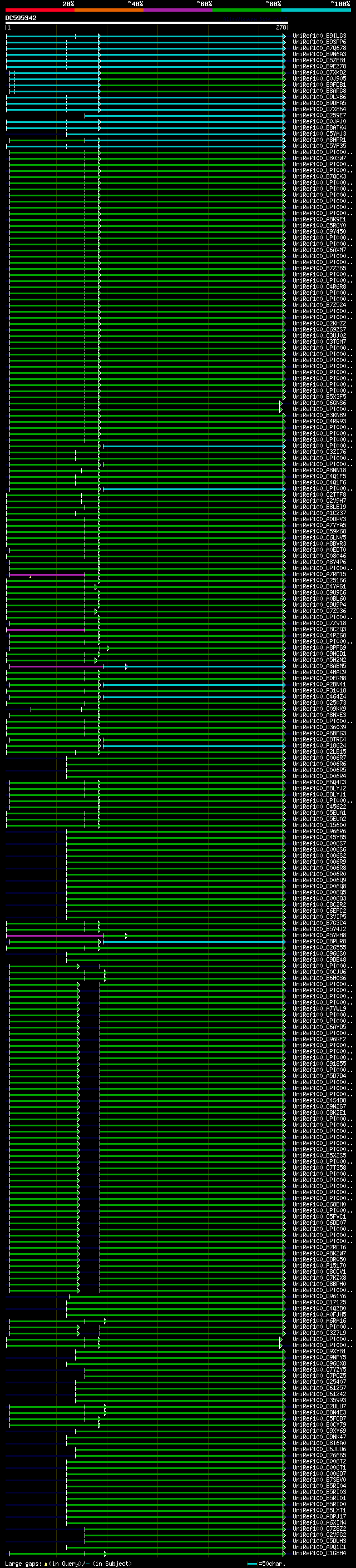The image size is (356, 1568).
Task: Click the orange ~40% legend color bar
Action: (109, 10)
